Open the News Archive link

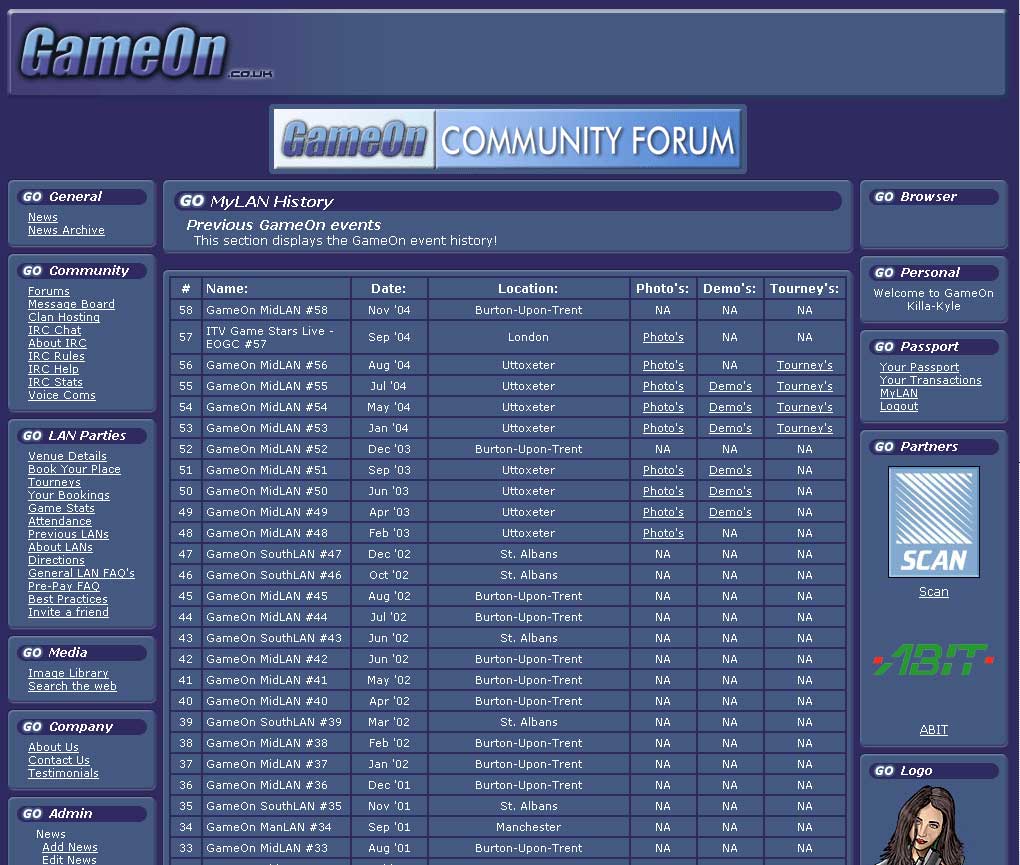66,231
